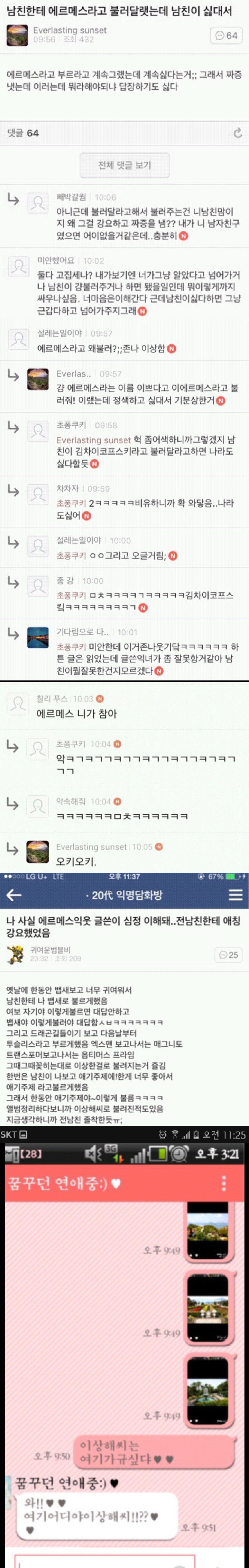
Task: Tap the back arrow in 20代 익명담화방 header
Action: 13,895
